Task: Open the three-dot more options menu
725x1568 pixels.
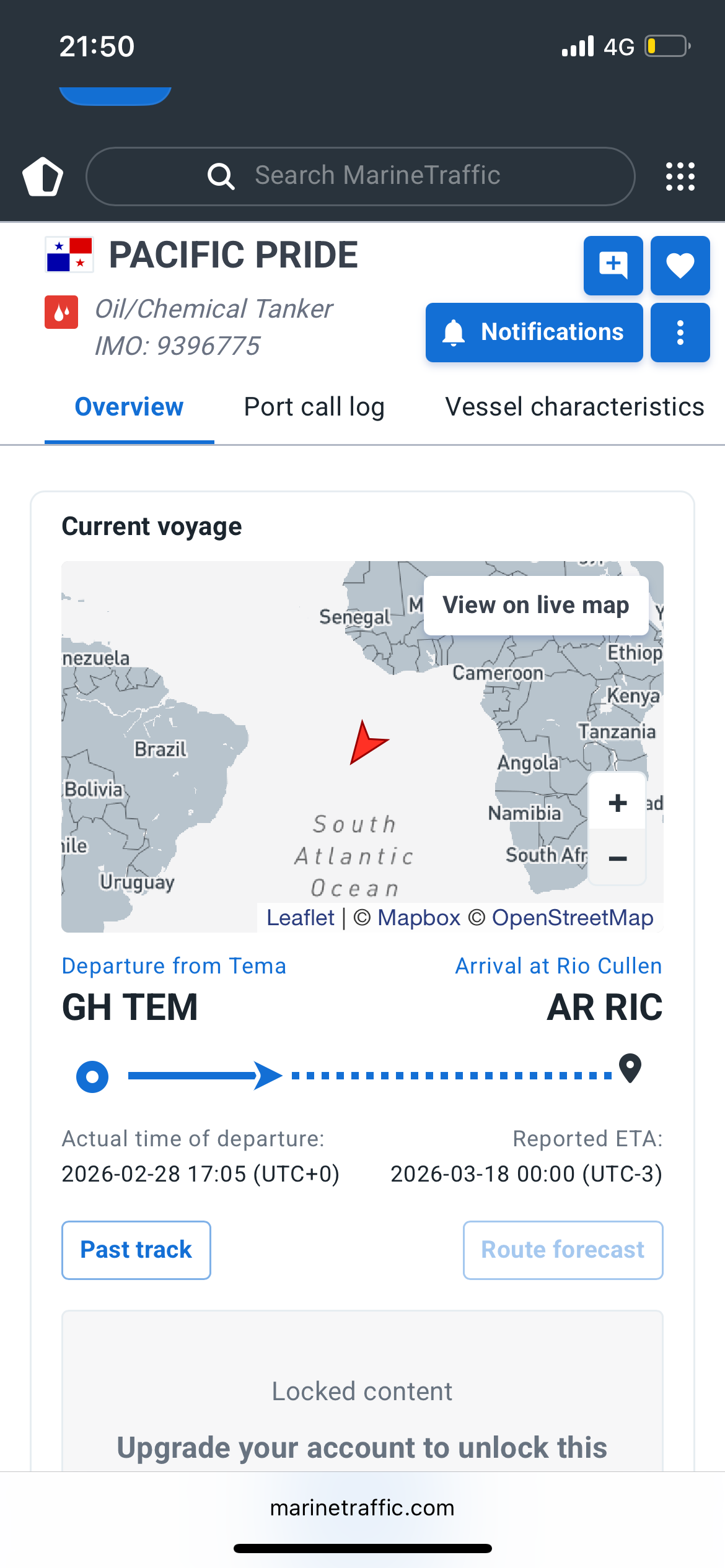Action: tap(680, 333)
